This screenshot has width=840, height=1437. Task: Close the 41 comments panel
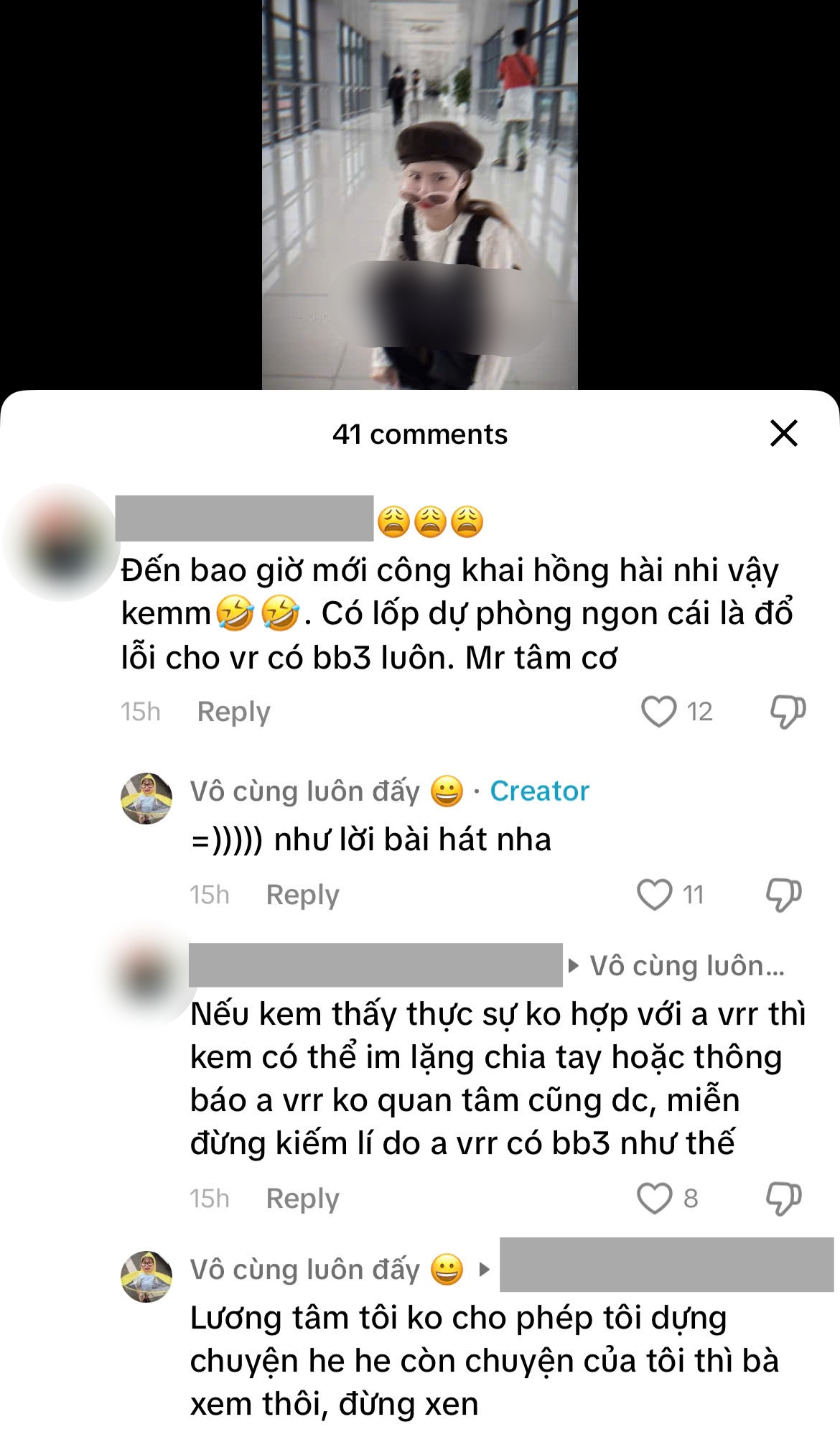[783, 434]
